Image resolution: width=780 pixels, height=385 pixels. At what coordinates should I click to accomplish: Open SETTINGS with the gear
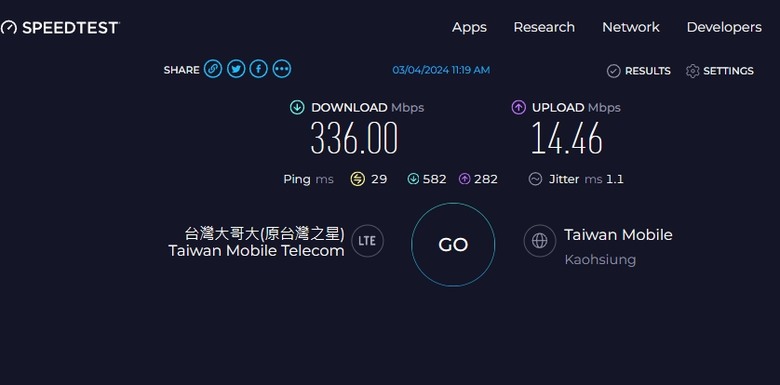719,71
